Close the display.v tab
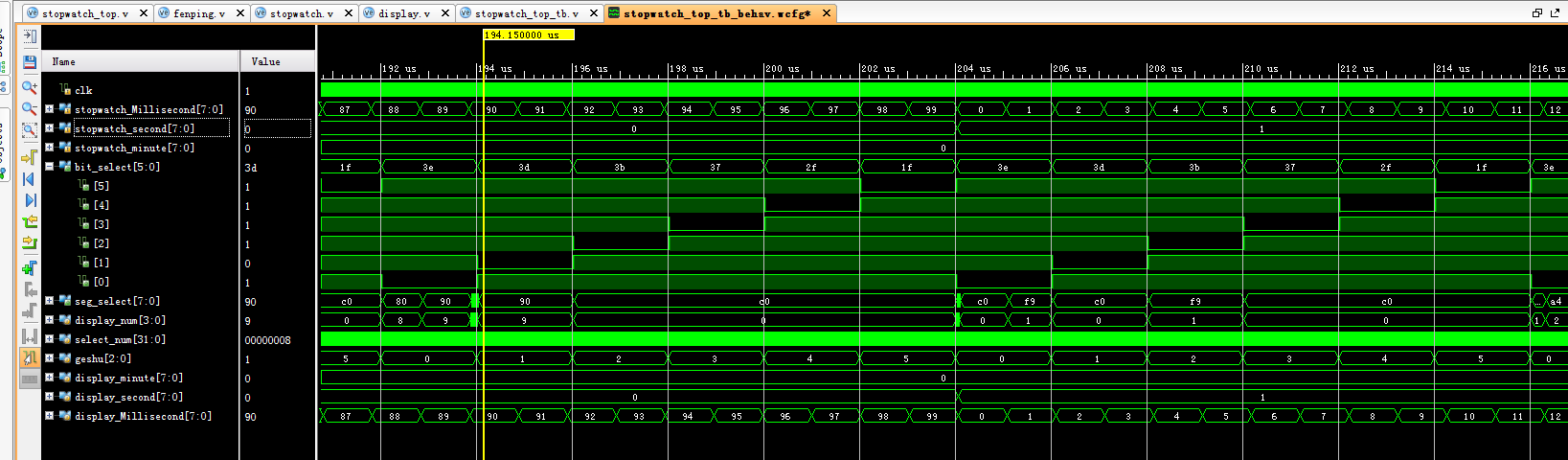The width and height of the screenshot is (1568, 460). point(445,13)
